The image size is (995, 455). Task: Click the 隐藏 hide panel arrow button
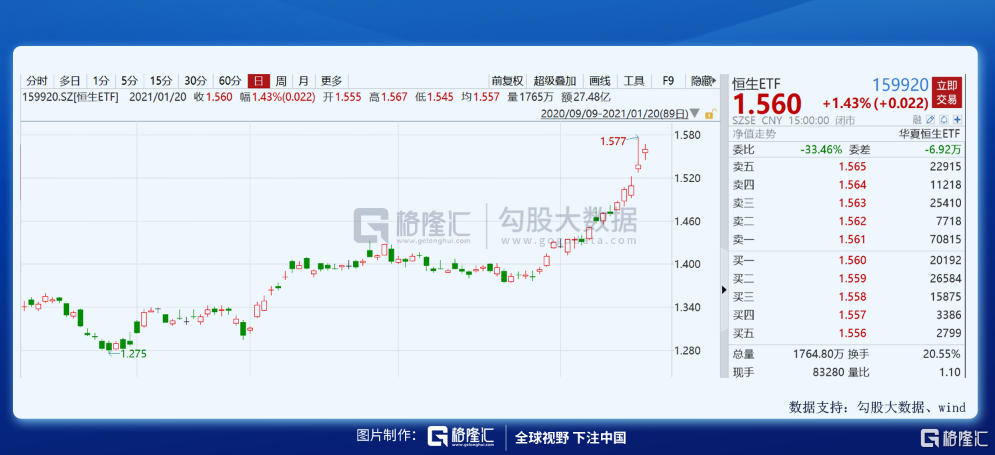[x=703, y=81]
